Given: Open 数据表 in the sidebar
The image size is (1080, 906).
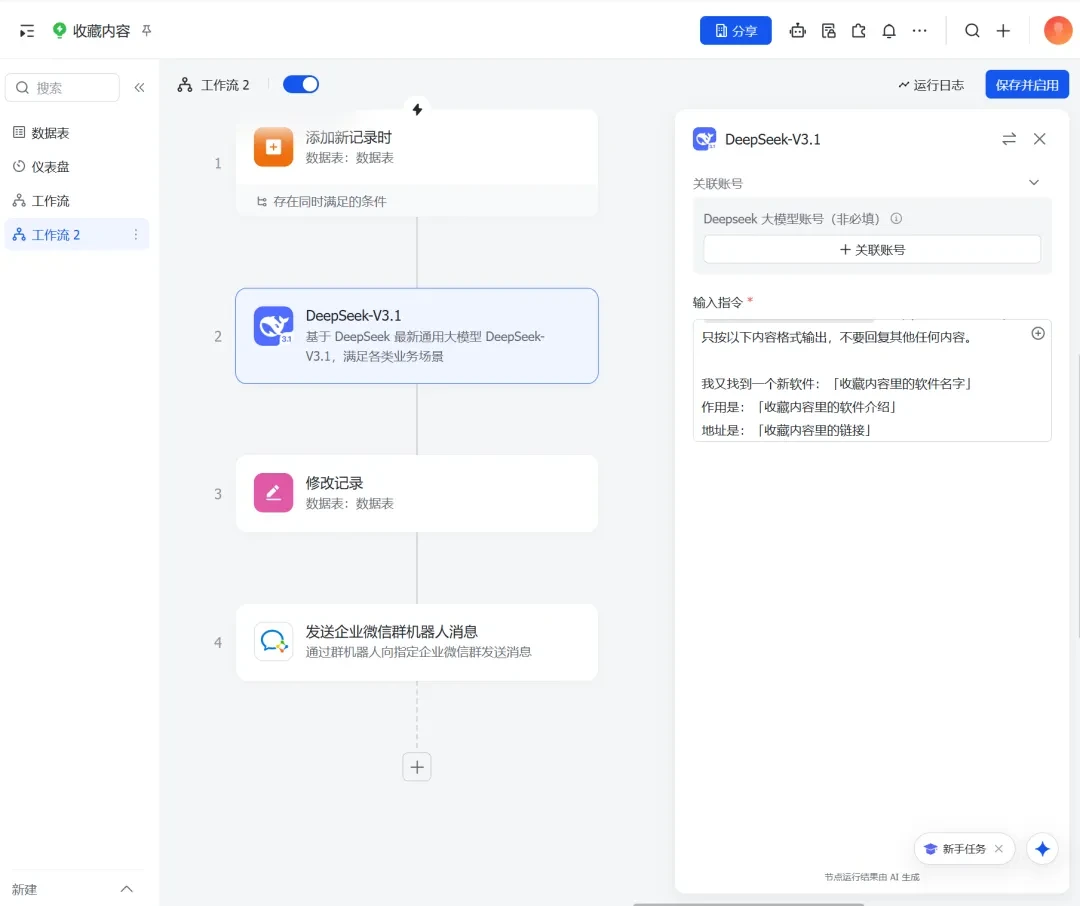Looking at the screenshot, I should pos(77,133).
